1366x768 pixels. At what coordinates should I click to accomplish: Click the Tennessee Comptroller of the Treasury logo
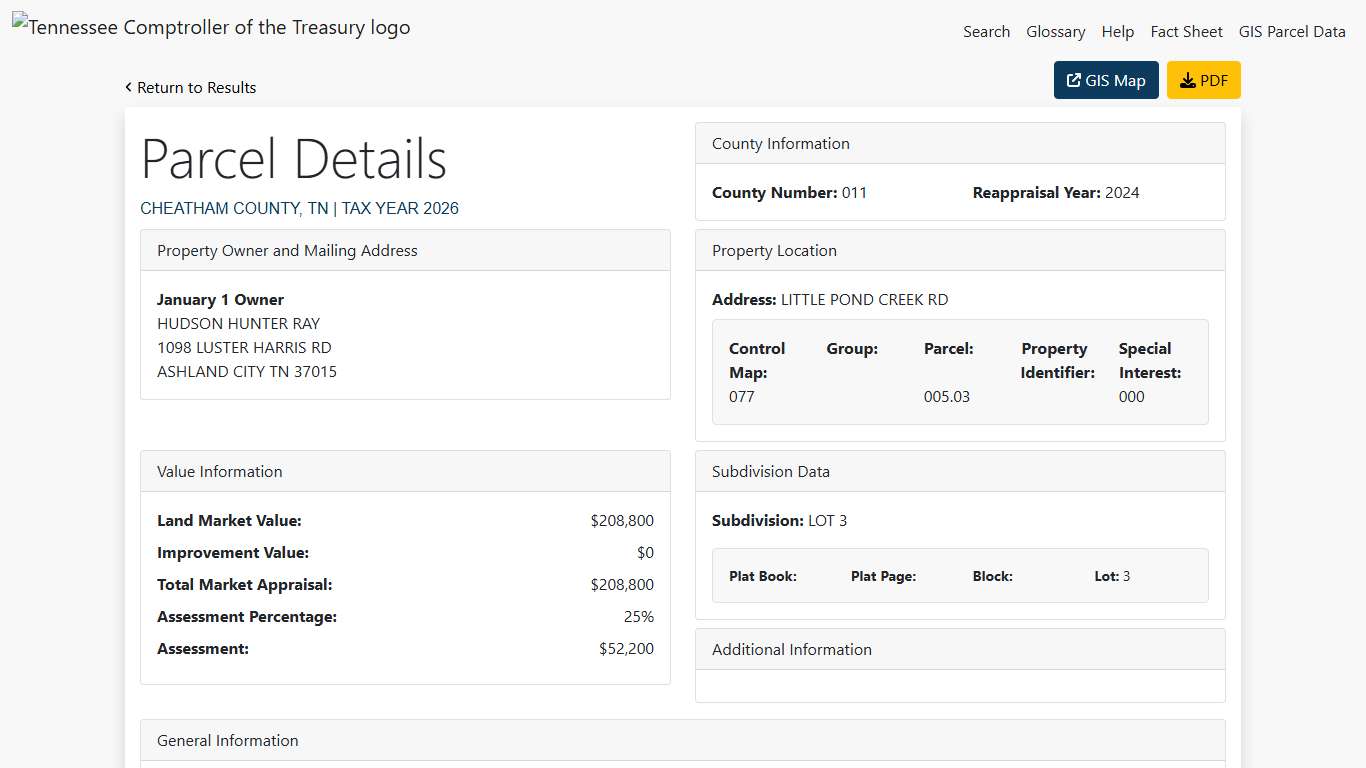pos(210,27)
